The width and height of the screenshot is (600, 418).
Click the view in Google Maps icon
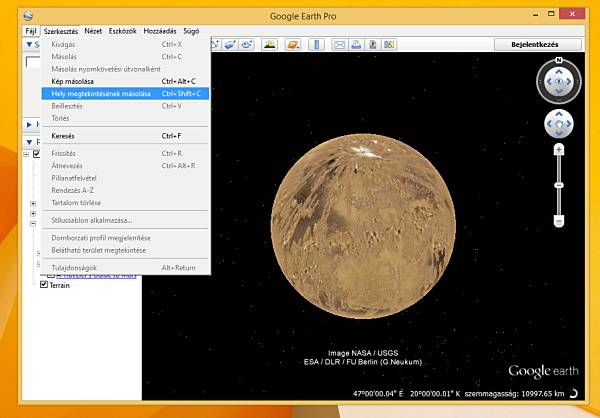pyautogui.click(x=389, y=44)
